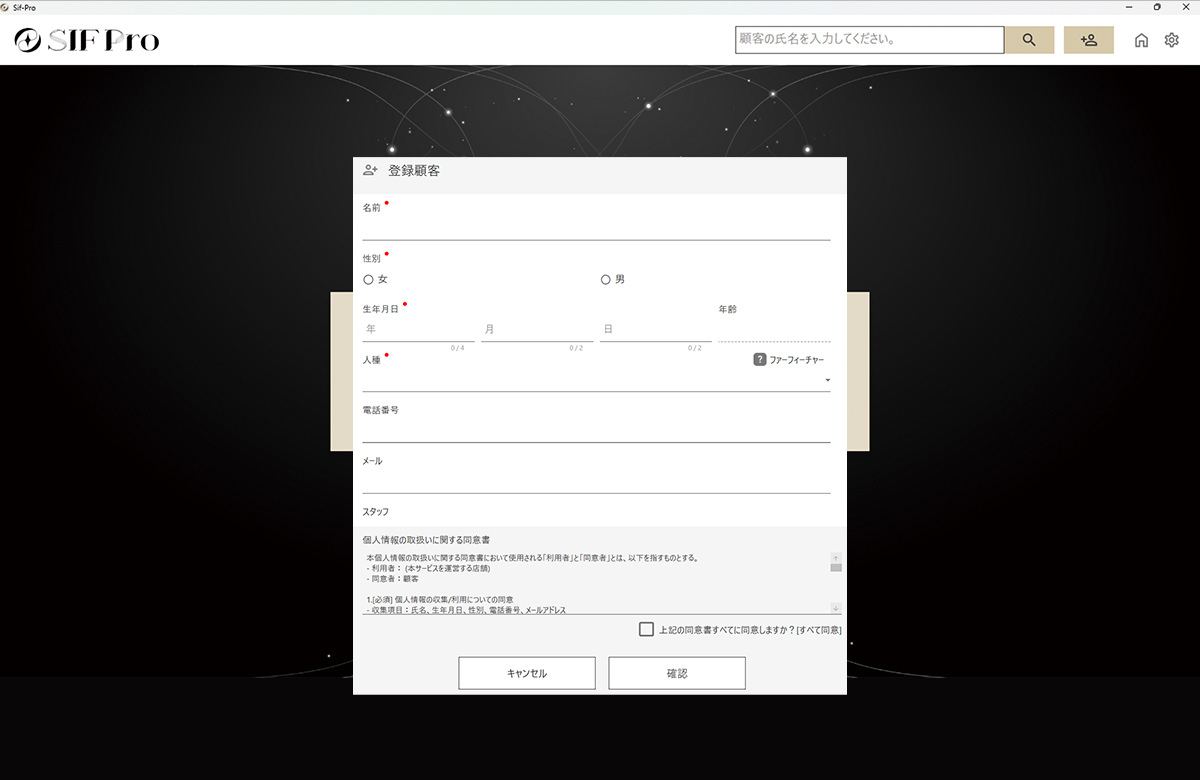Click the consent text scroll-down arrow
The image size is (1200, 780).
tap(835, 607)
